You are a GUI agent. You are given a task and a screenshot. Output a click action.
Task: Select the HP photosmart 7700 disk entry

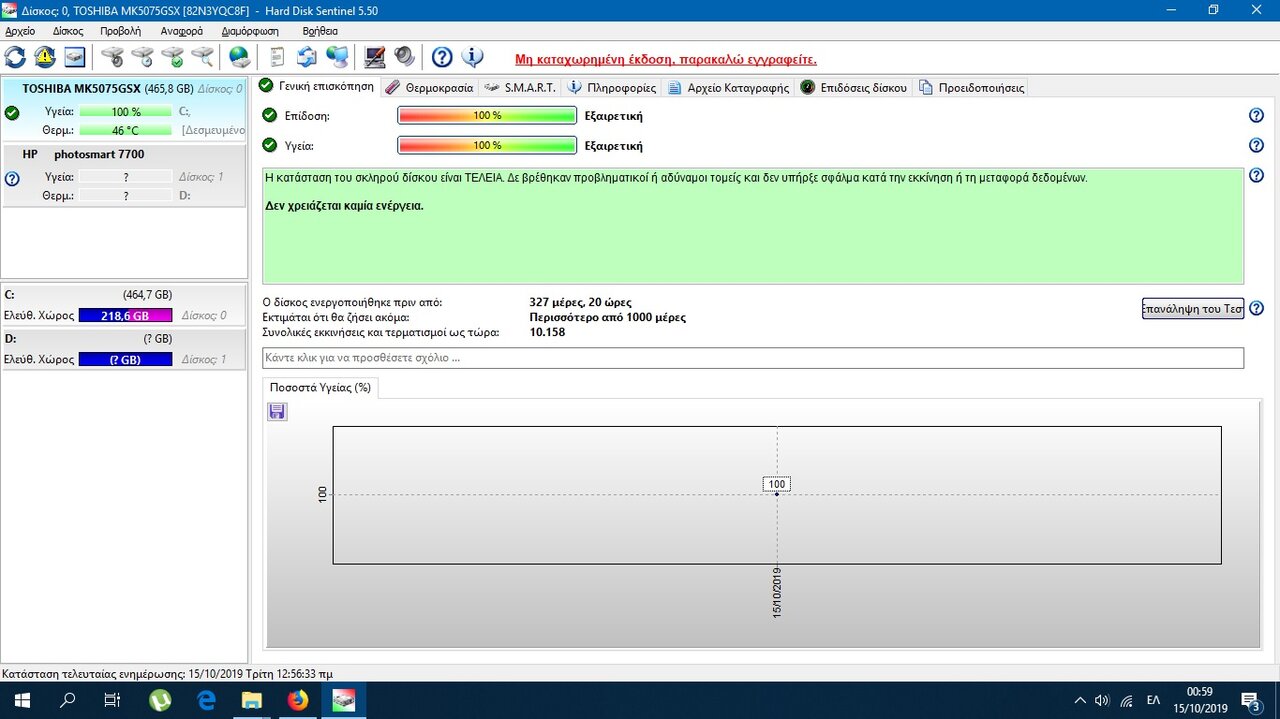coord(124,175)
